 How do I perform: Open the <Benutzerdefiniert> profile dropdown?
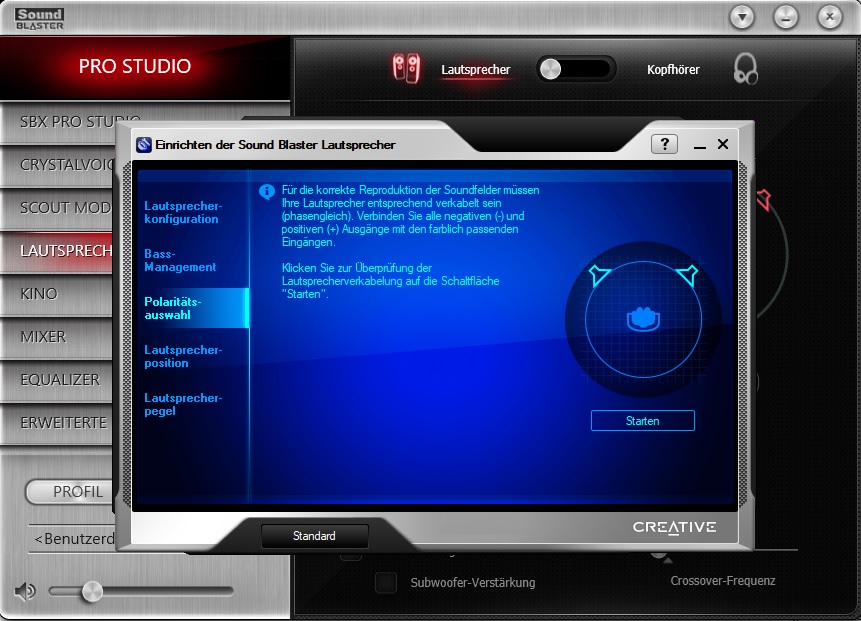pyautogui.click(x=72, y=539)
